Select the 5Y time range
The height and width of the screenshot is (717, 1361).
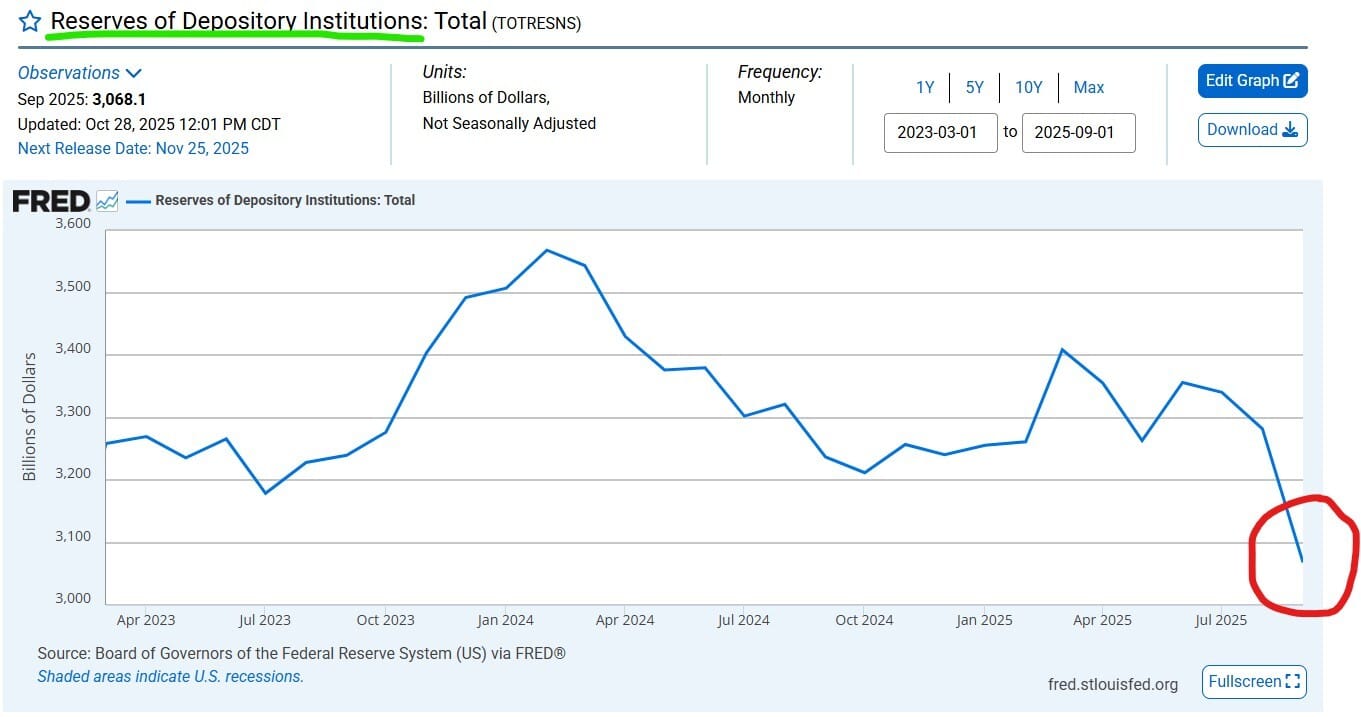[x=974, y=88]
